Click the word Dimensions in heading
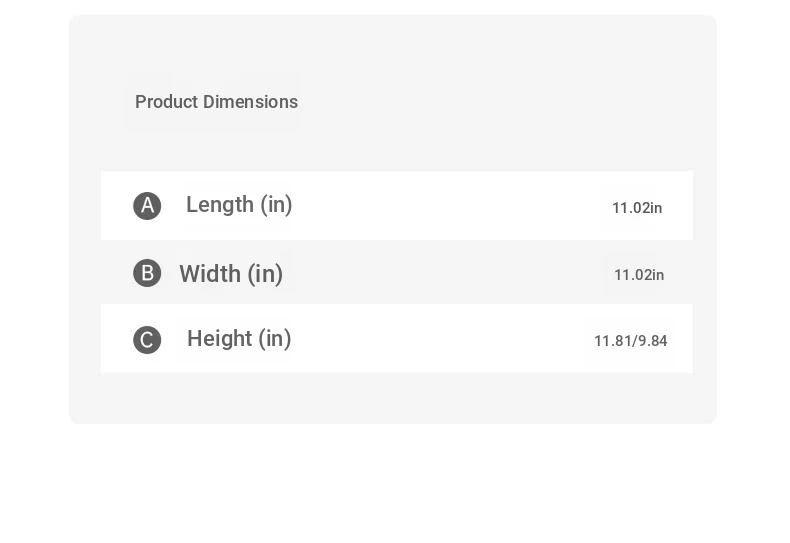Screen dimensions: 790x543 pos(250,102)
